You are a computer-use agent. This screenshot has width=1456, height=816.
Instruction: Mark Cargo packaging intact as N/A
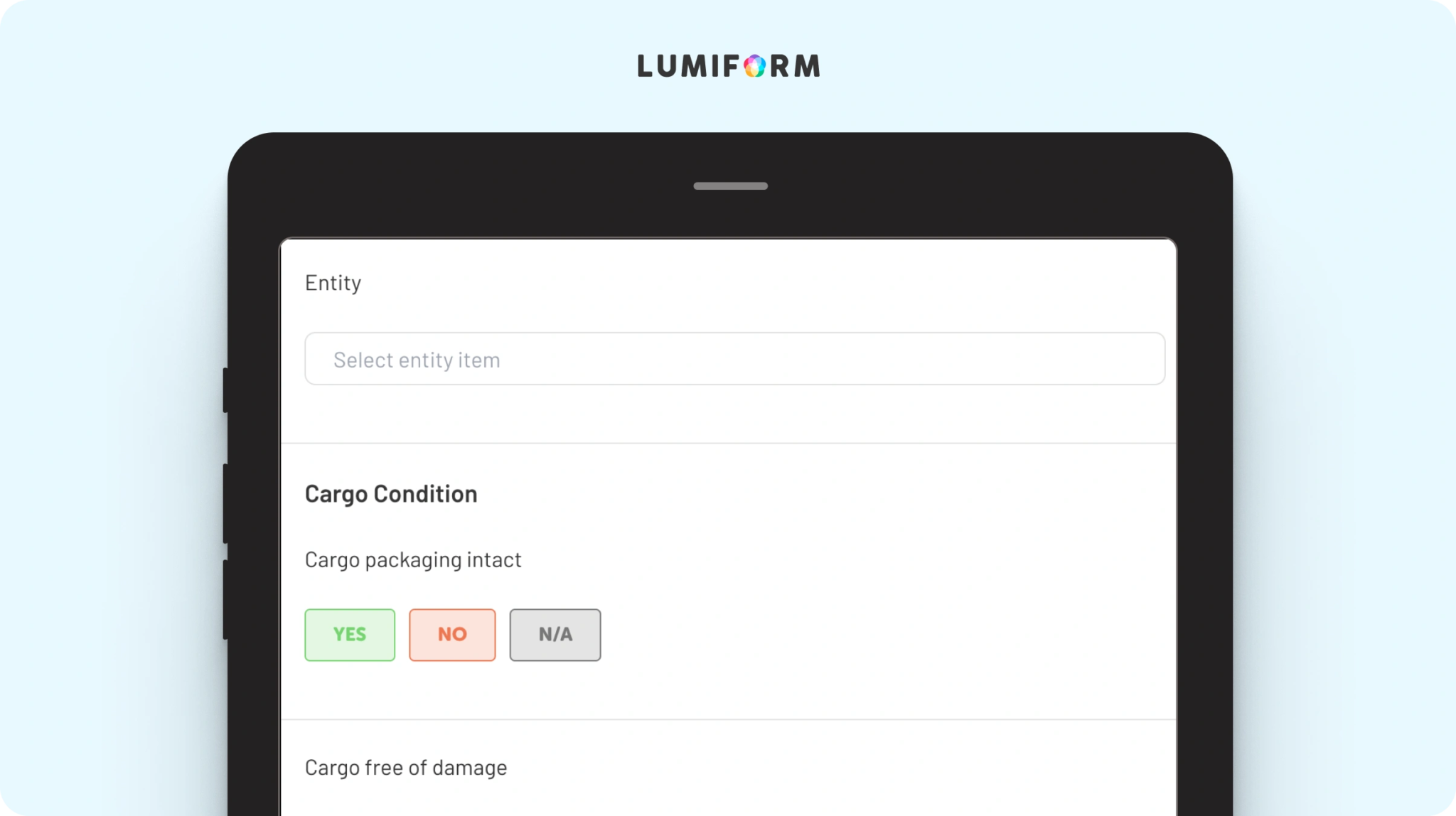click(555, 635)
